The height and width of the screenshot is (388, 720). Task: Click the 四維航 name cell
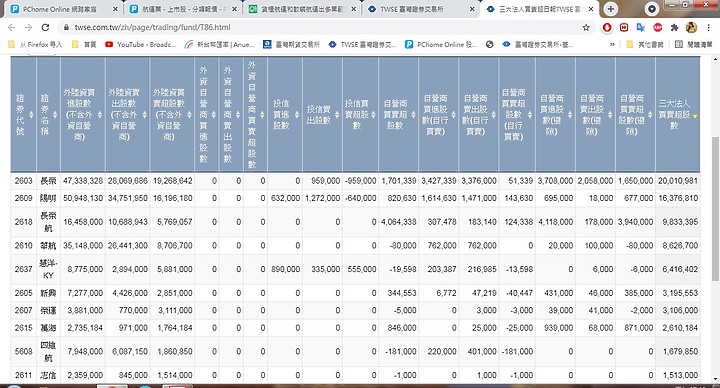(48, 351)
